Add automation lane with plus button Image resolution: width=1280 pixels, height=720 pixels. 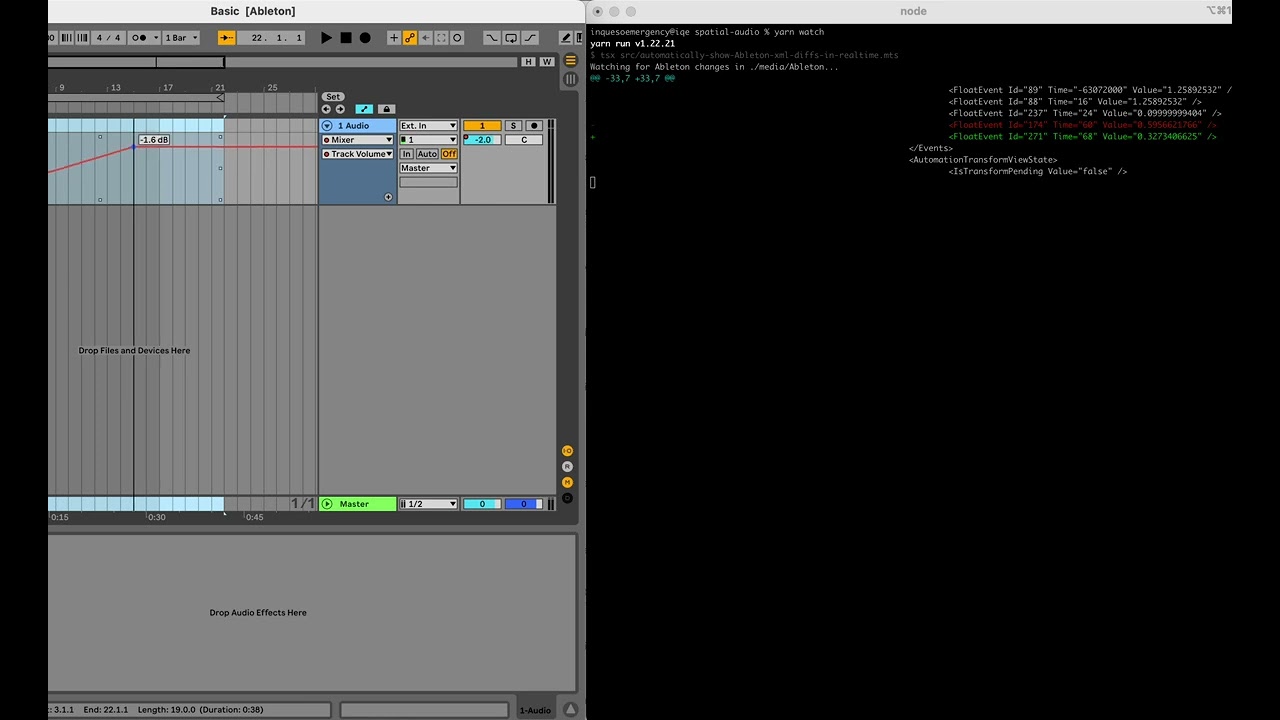point(388,197)
